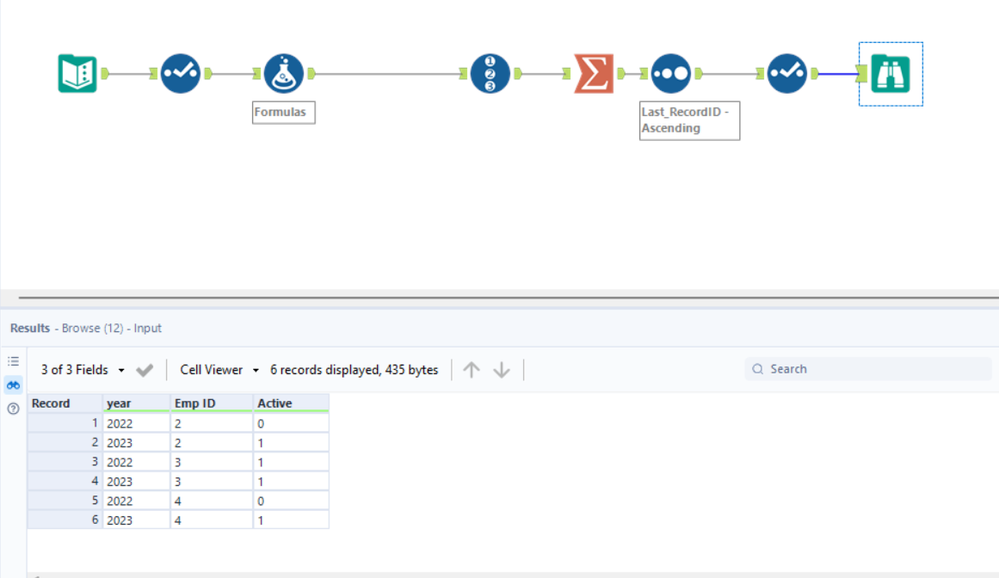Click the Summarize tool output anchor
The height and width of the screenshot is (578, 999).
[x=621, y=73]
